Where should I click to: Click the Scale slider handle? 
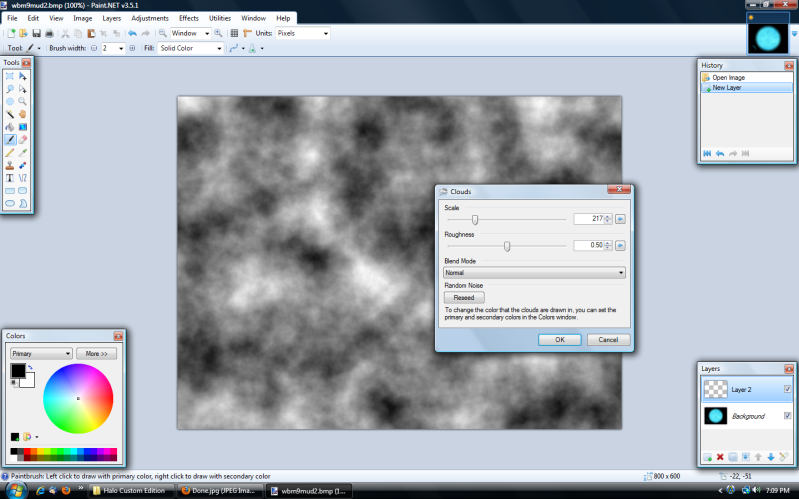click(475, 220)
